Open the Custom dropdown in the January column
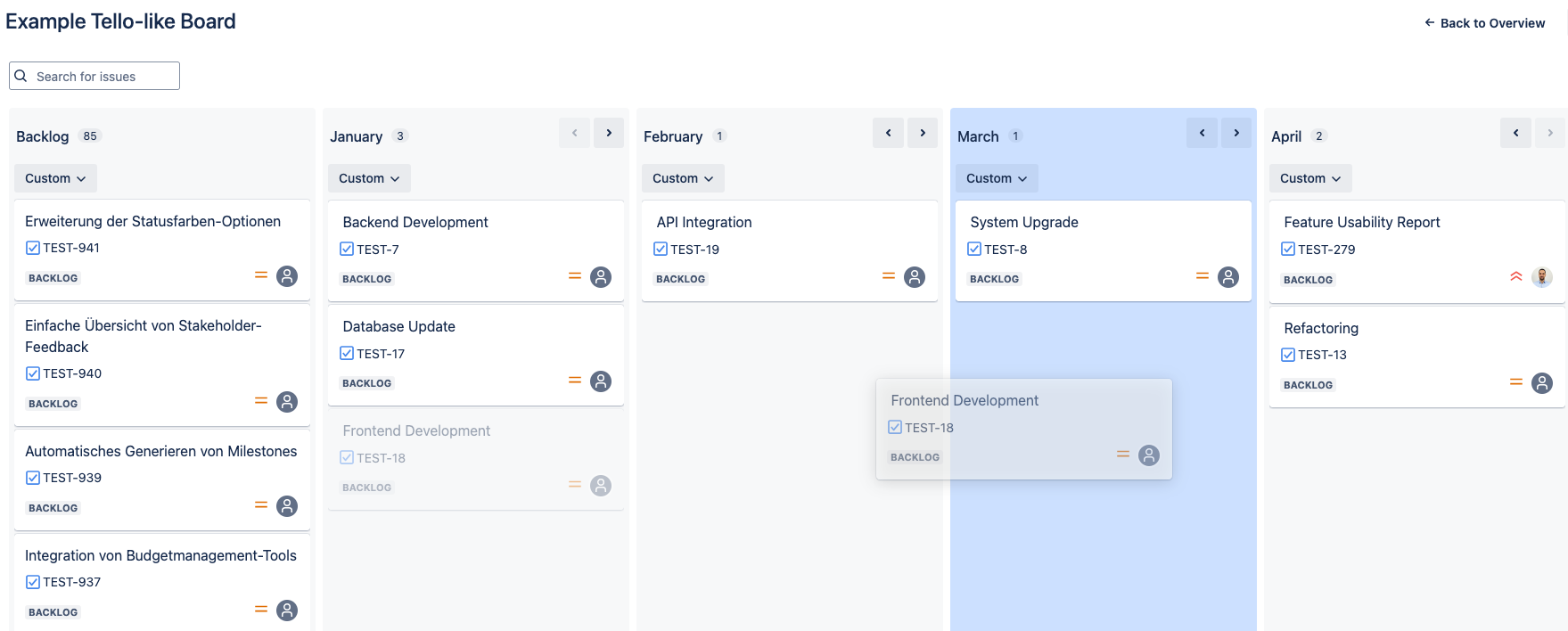This screenshot has width=1568, height=631. 369,178
